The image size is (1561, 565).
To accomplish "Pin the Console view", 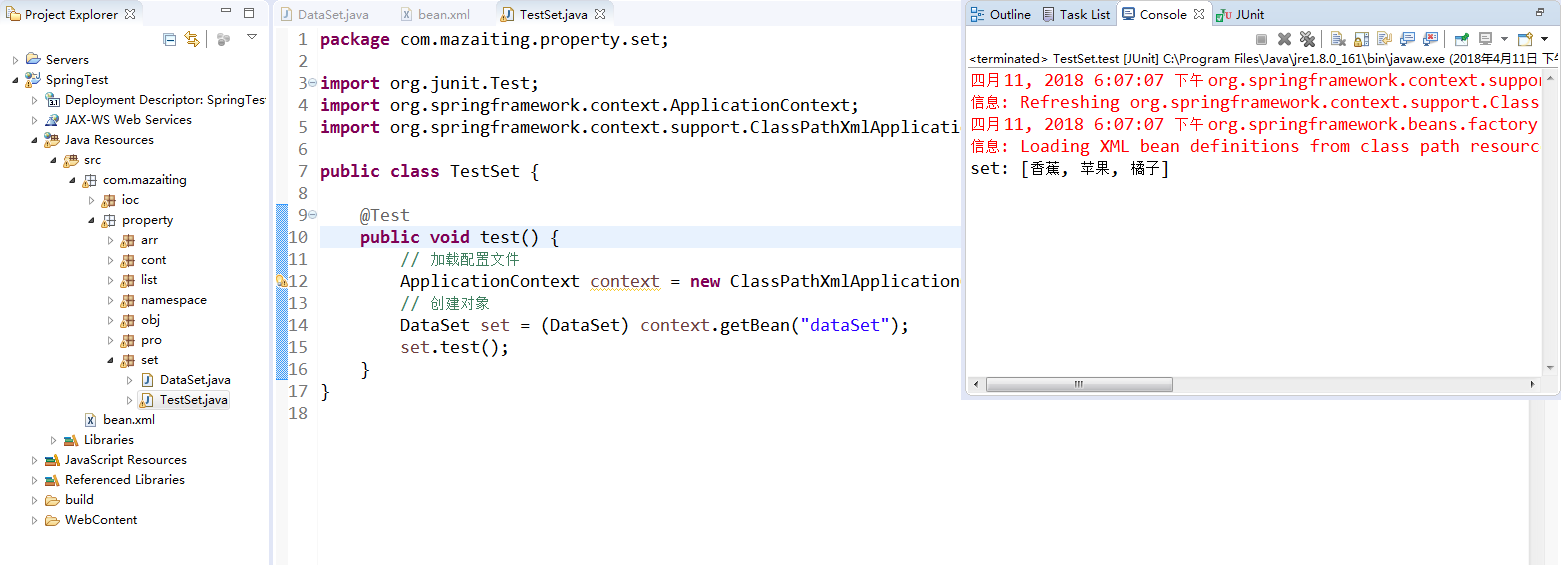I will coord(1462,39).
